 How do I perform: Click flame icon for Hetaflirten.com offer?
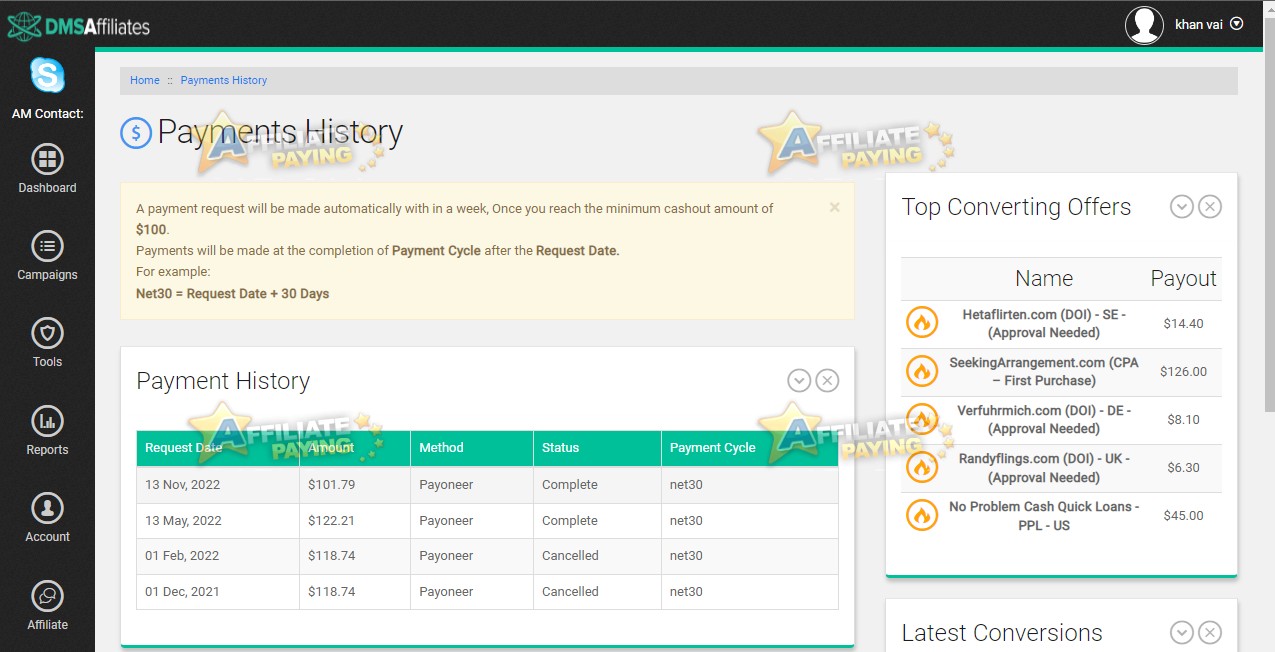pos(921,323)
